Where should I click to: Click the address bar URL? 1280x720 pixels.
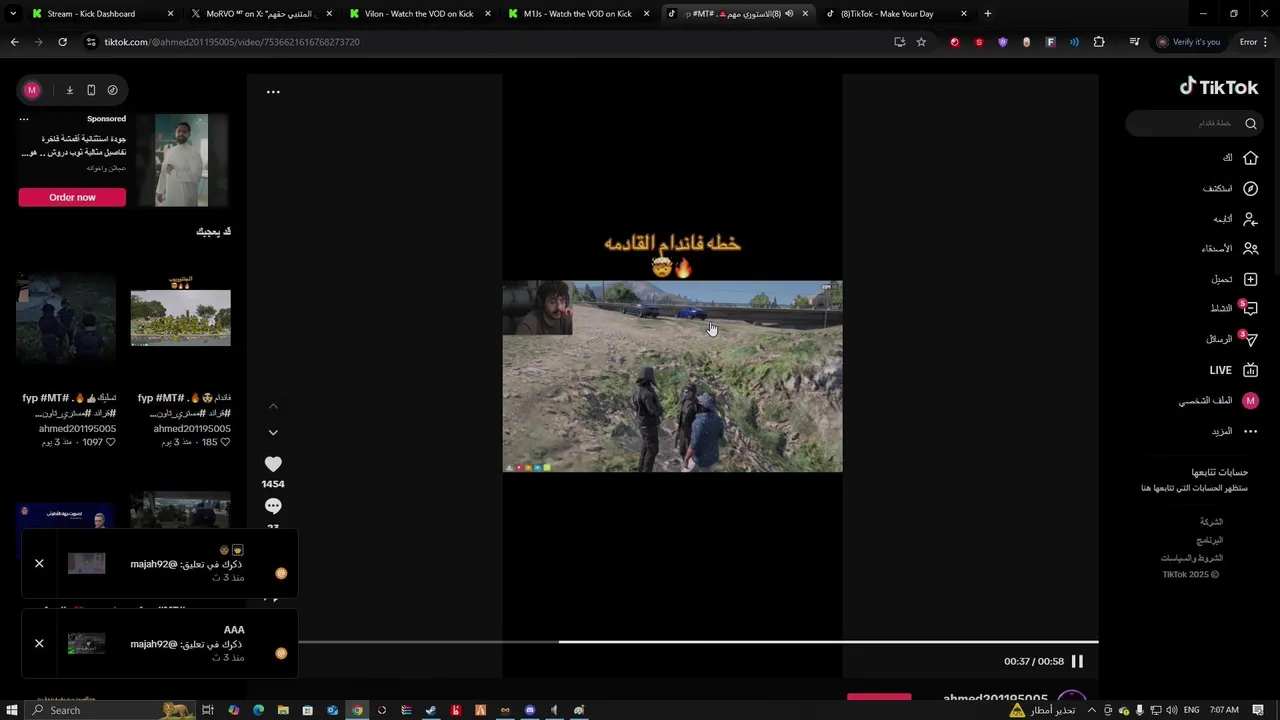[232, 42]
